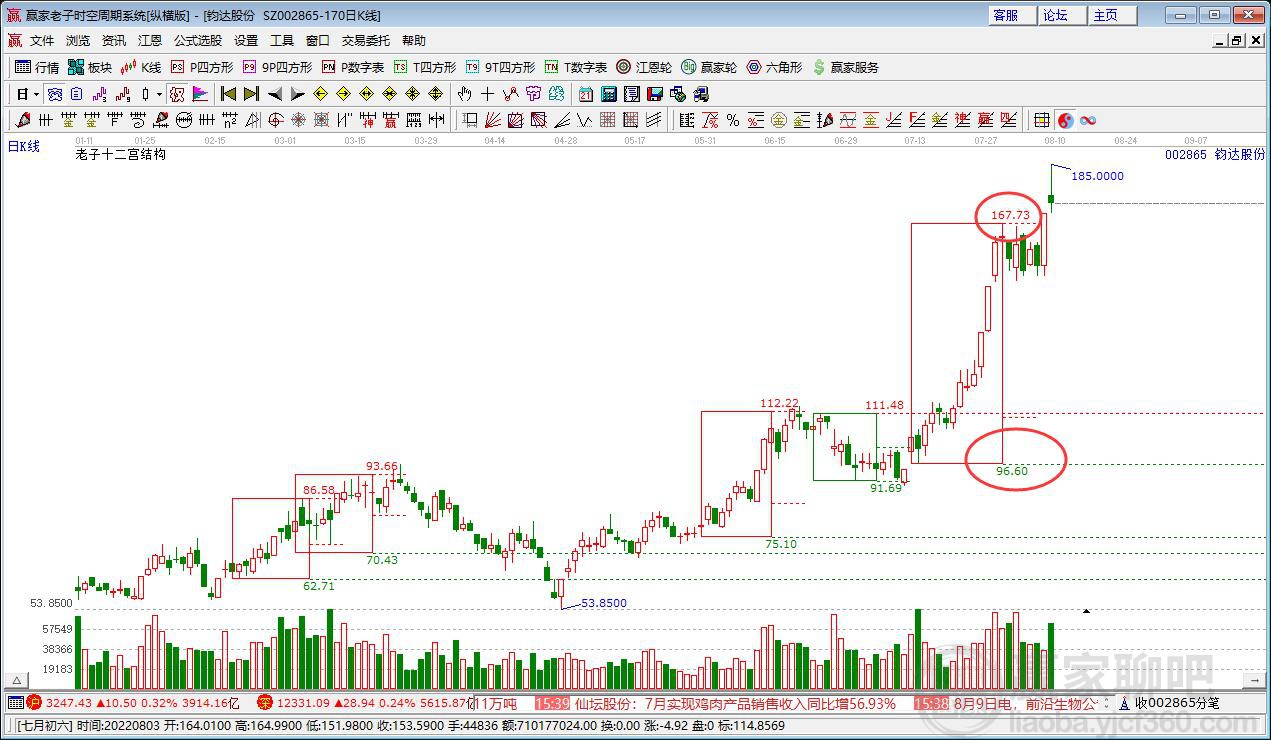Select the percent % retracement tool
The image size is (1271, 740).
click(733, 121)
